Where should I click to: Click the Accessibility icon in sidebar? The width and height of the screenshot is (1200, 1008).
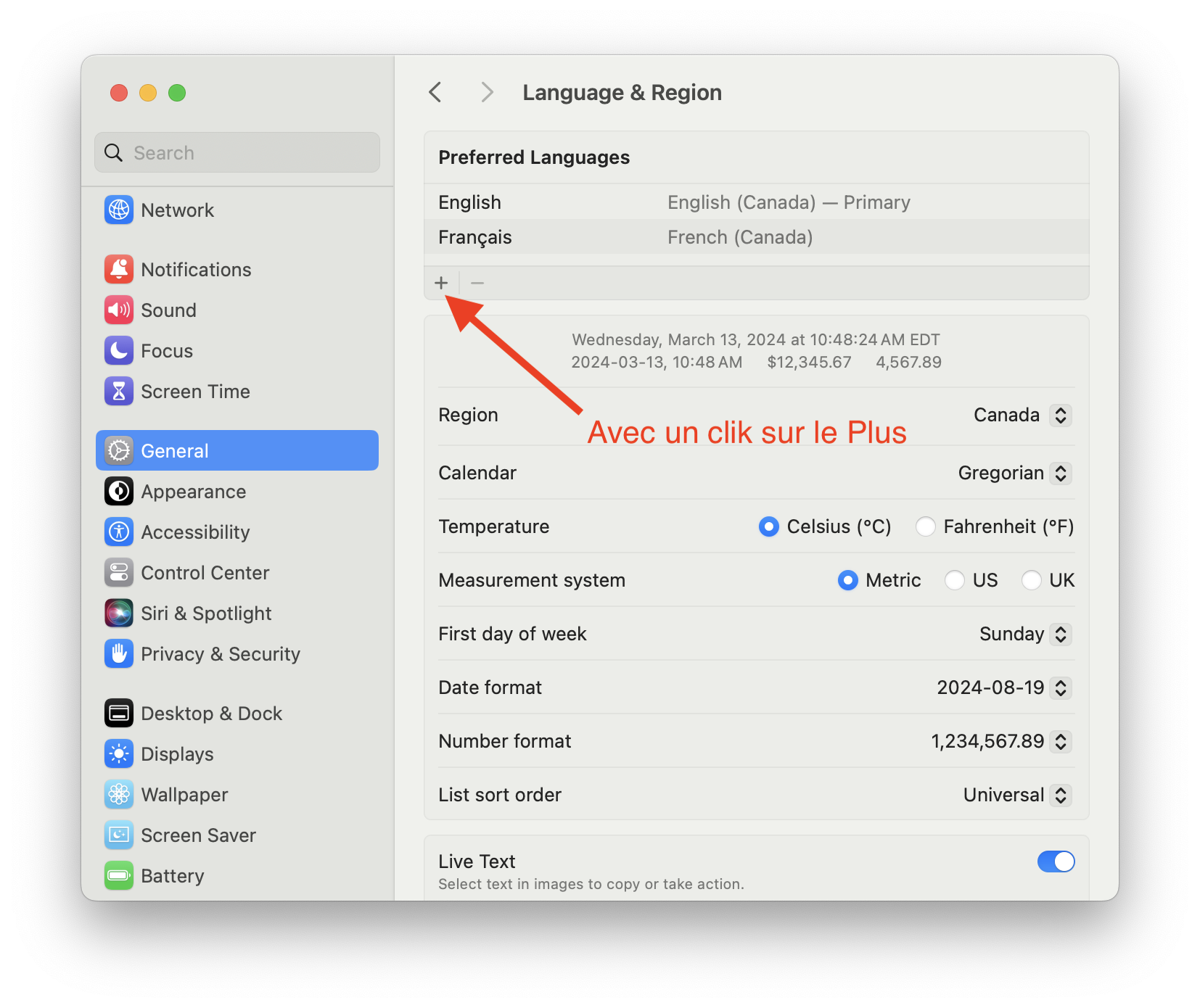(119, 532)
